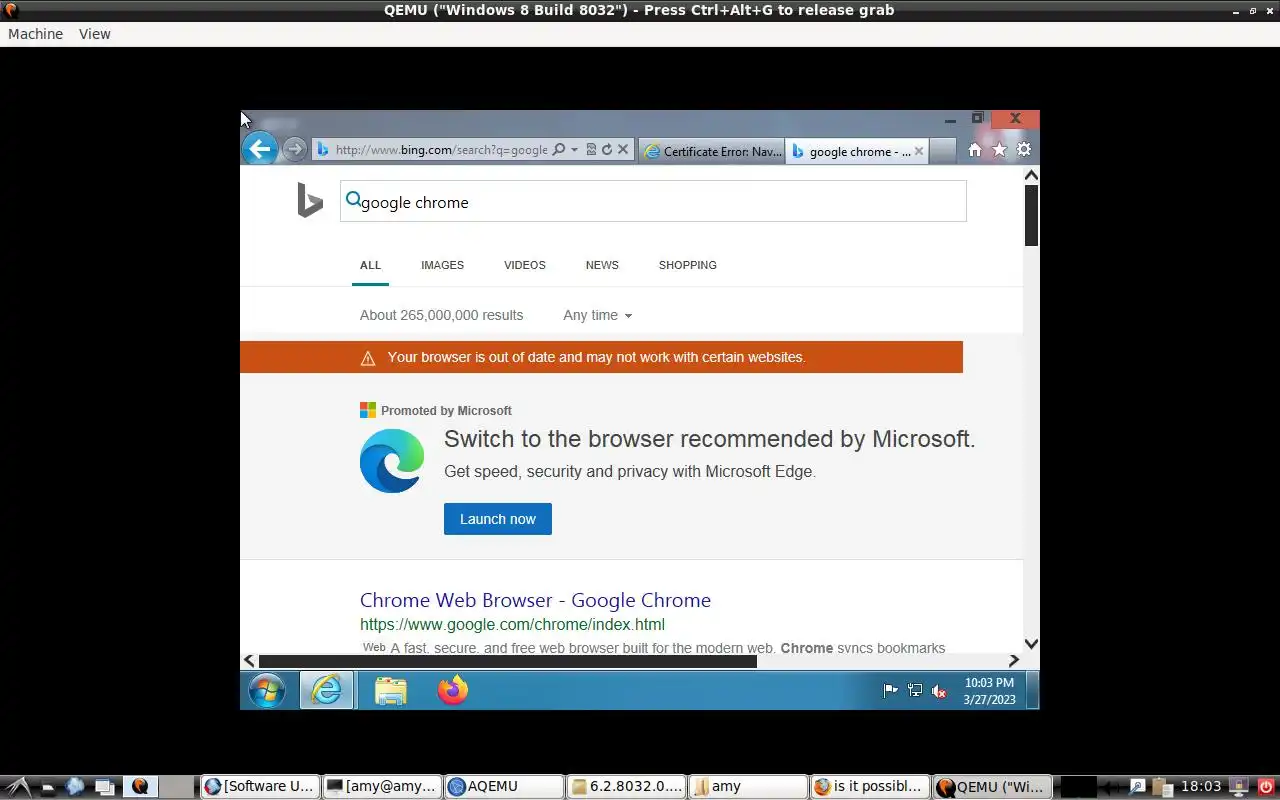Expand the 'Any time' filter dropdown
The image size is (1280, 800).
click(598, 315)
